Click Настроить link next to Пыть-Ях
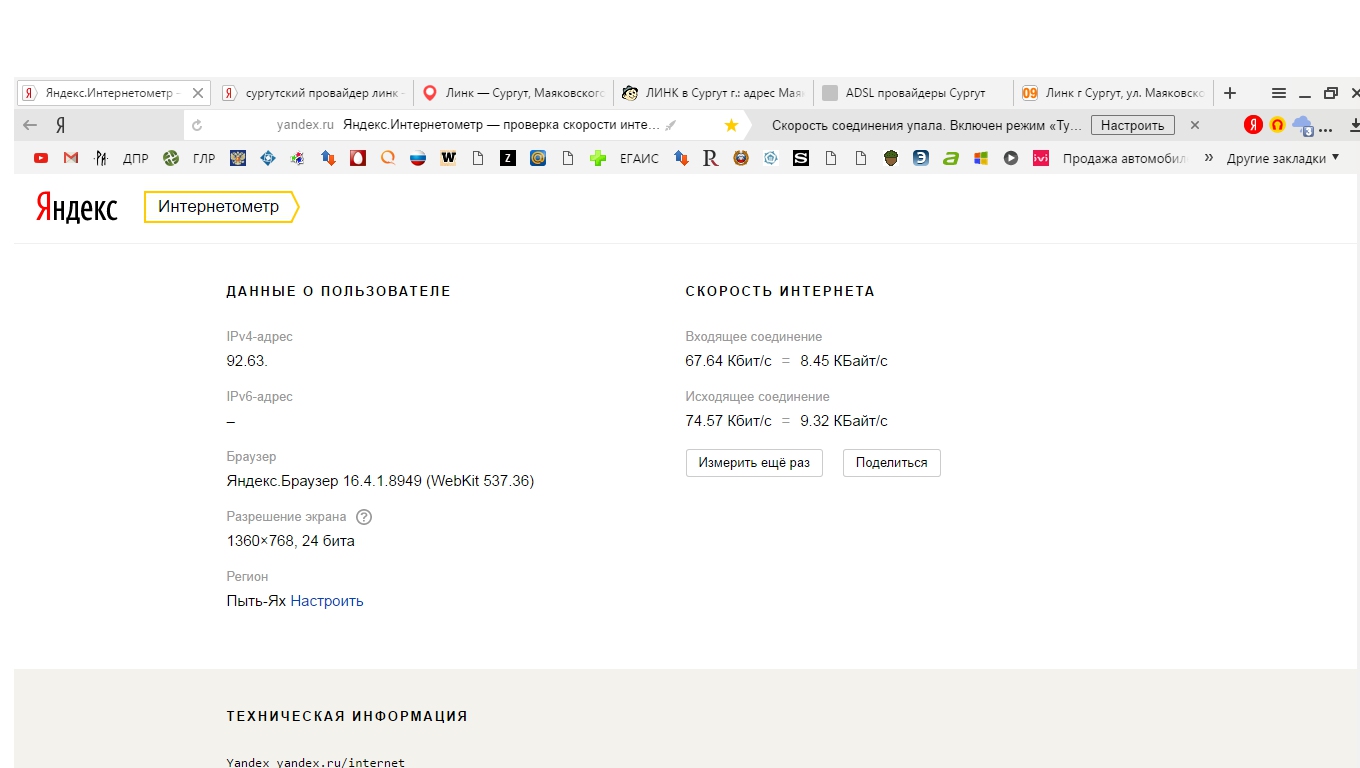 click(x=327, y=601)
